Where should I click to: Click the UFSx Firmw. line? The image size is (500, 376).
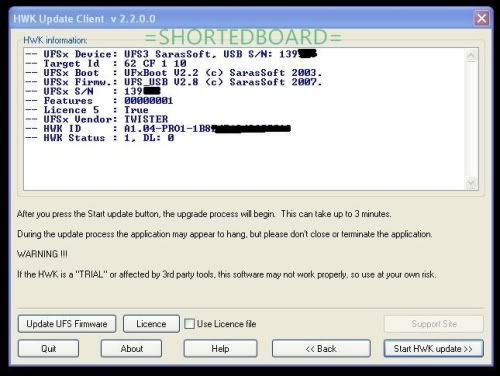click(x=174, y=82)
